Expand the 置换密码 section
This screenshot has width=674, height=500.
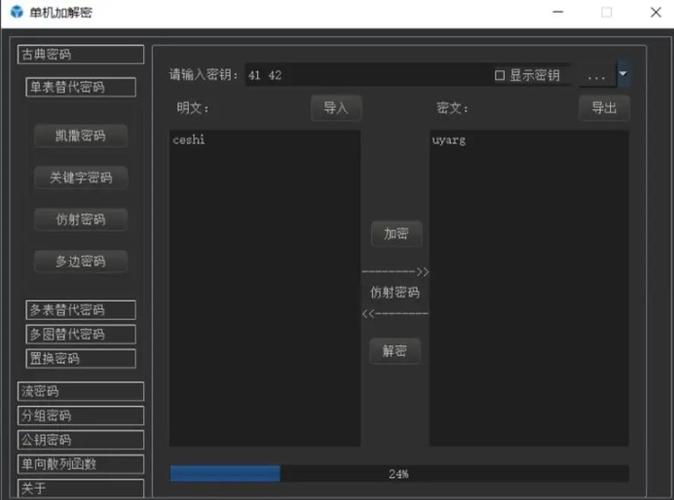pos(81,359)
